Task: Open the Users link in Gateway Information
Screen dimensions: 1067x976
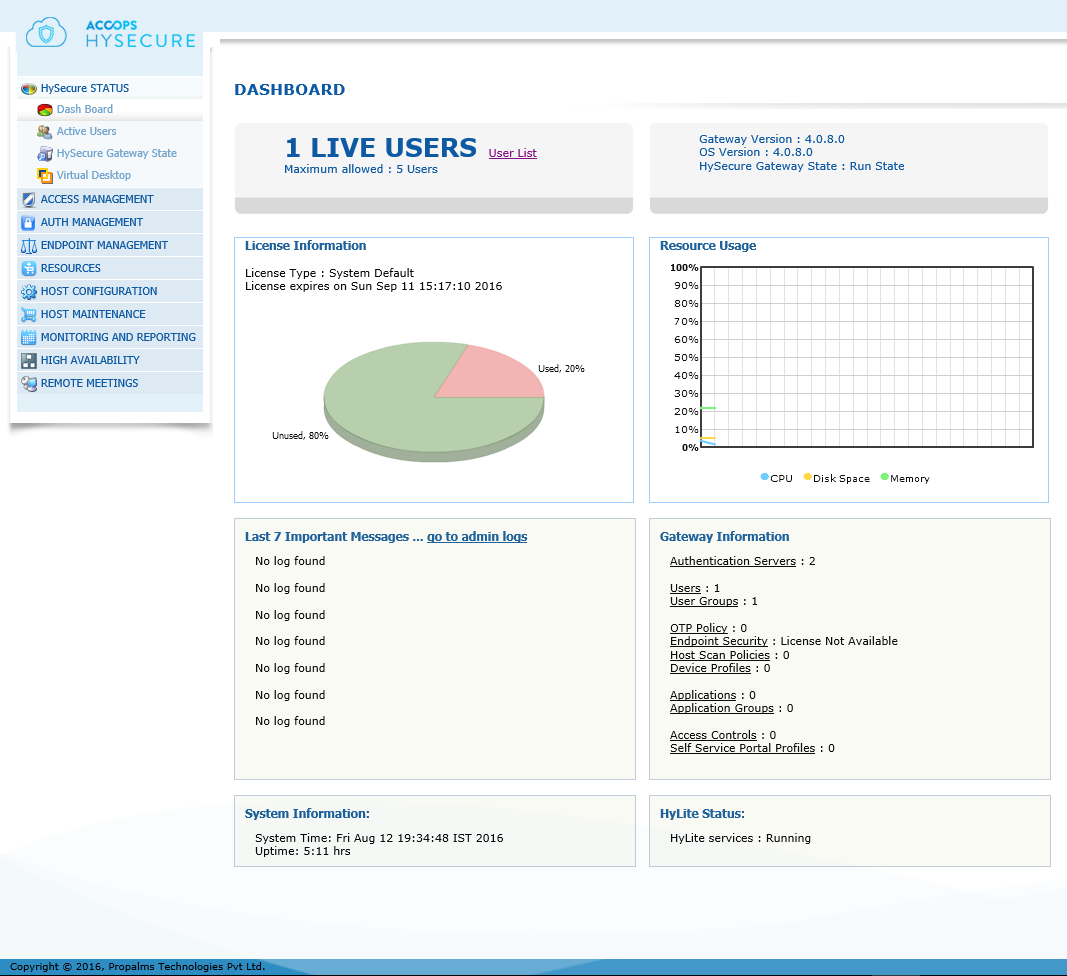Action: 685,589
